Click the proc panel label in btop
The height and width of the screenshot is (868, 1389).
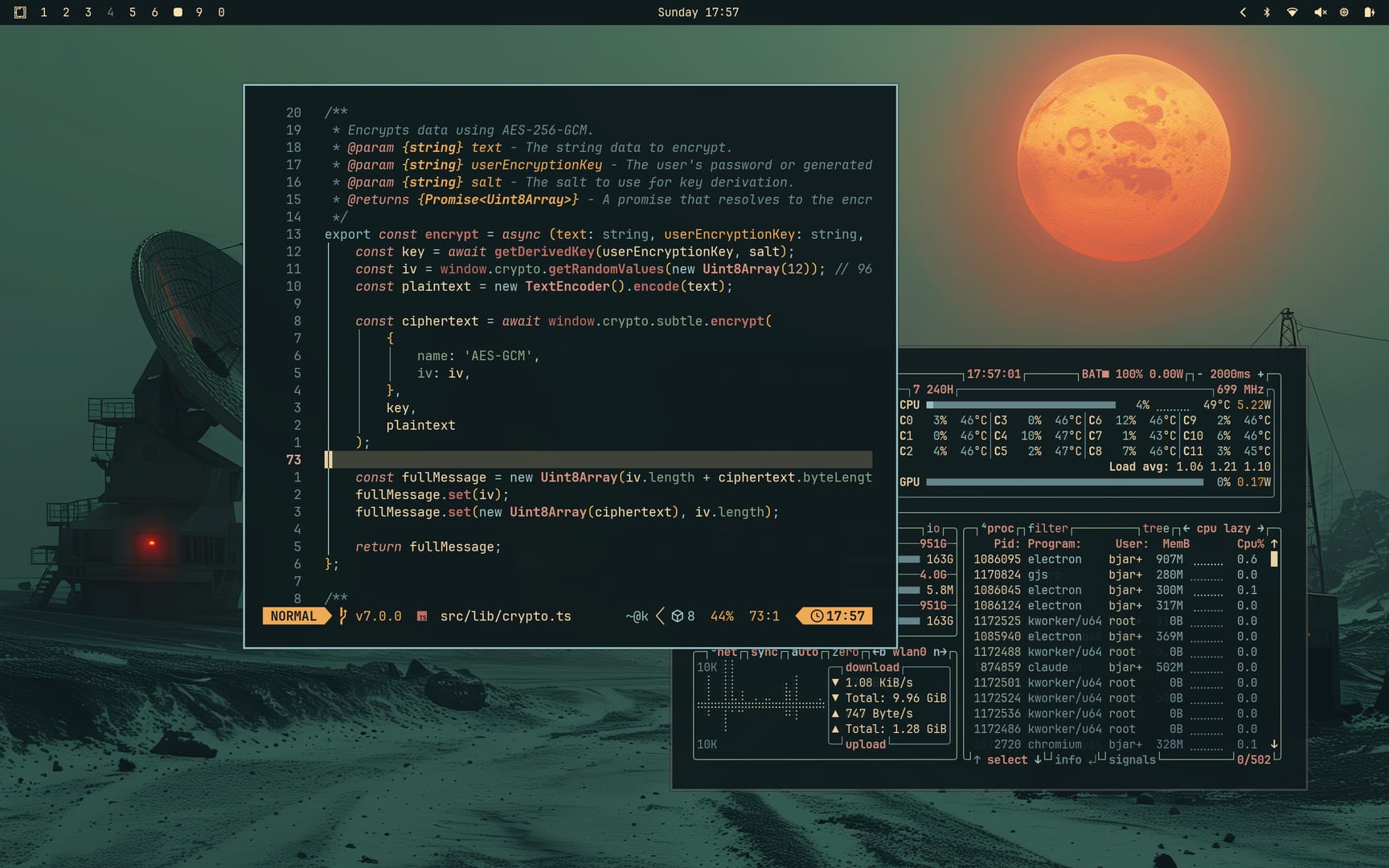(x=1000, y=528)
